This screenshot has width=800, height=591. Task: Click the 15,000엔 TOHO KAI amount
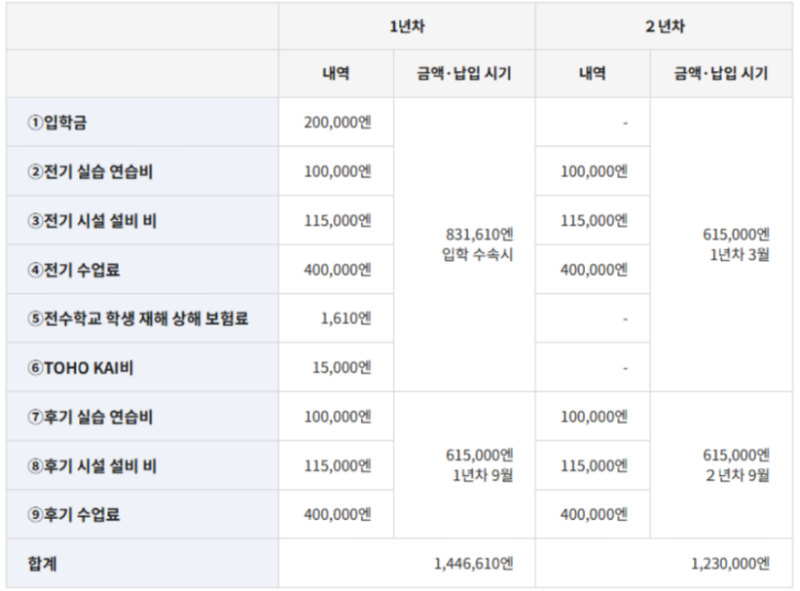[341, 368]
